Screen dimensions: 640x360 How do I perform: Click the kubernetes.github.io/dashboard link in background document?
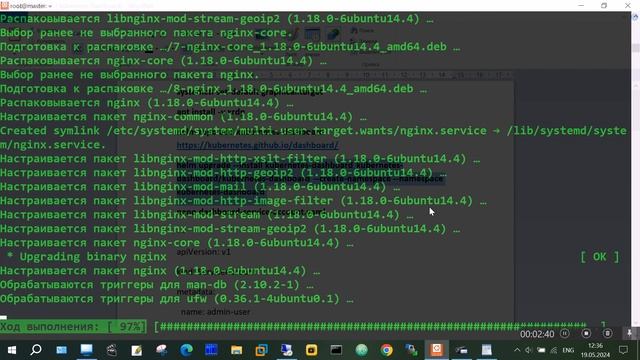(x=257, y=145)
